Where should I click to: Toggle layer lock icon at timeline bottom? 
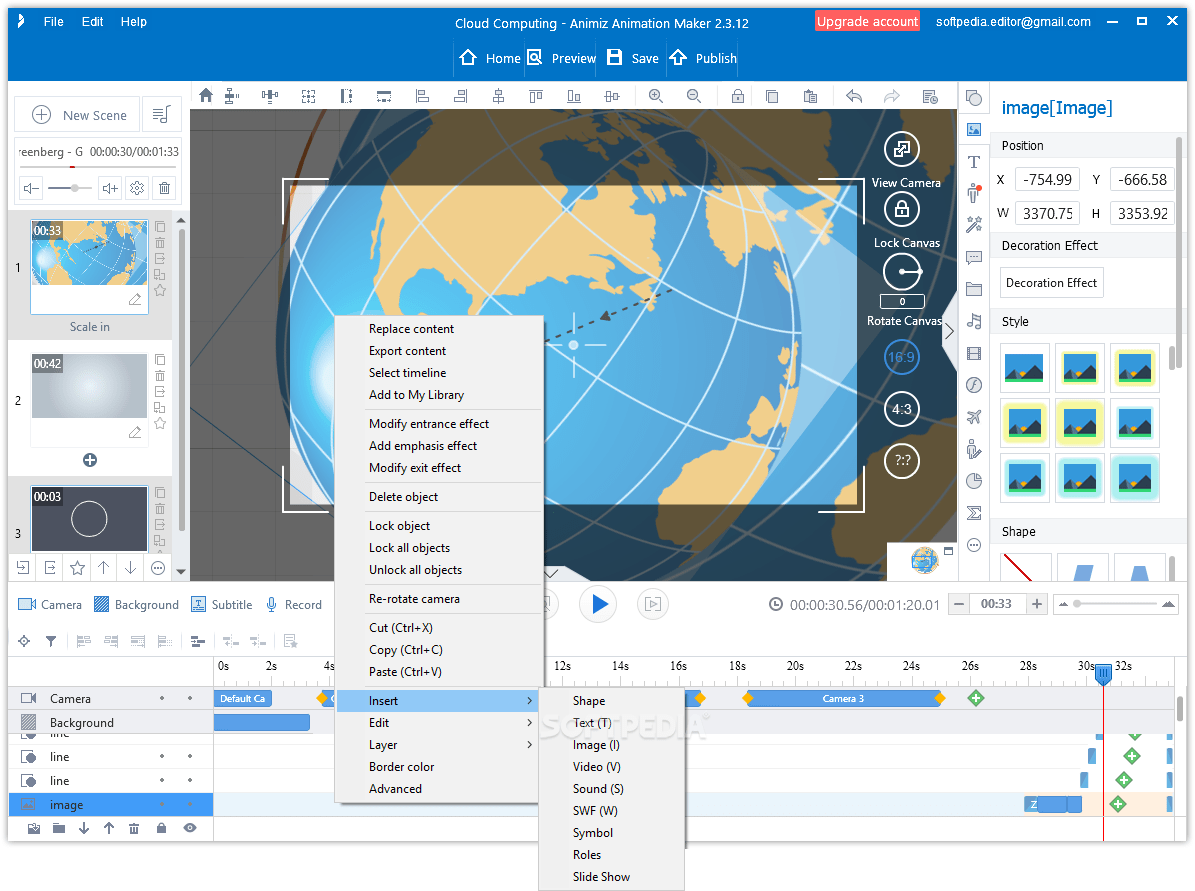coord(162,829)
